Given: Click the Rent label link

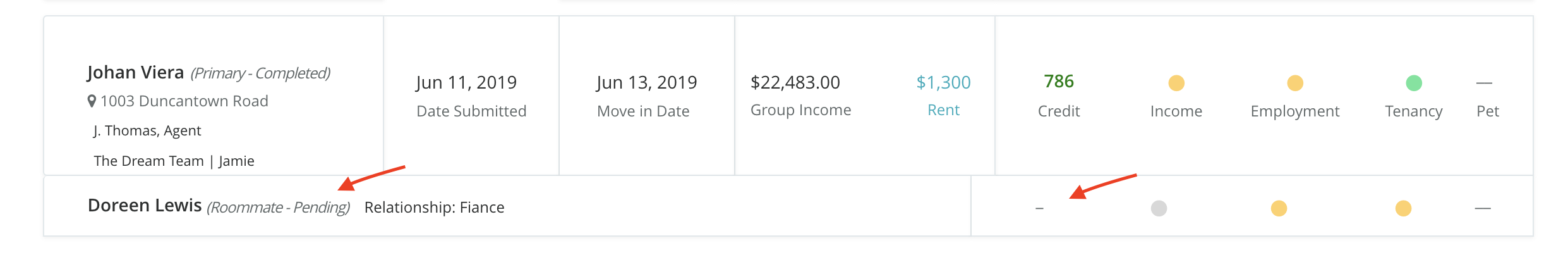Looking at the screenshot, I should [x=943, y=110].
